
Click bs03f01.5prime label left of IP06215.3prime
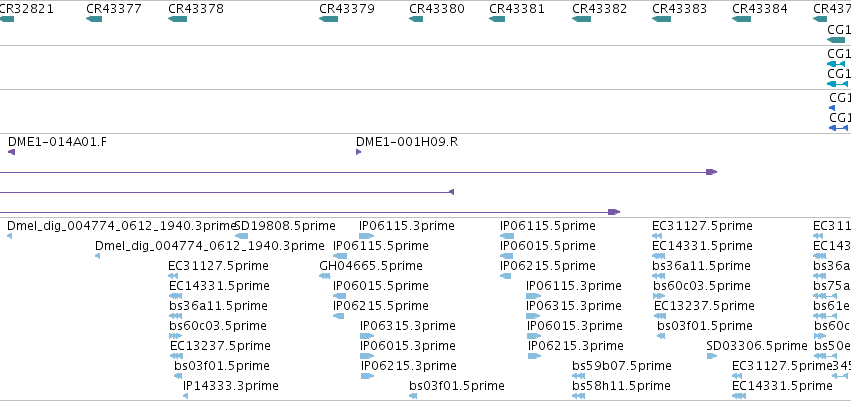click(x=222, y=366)
